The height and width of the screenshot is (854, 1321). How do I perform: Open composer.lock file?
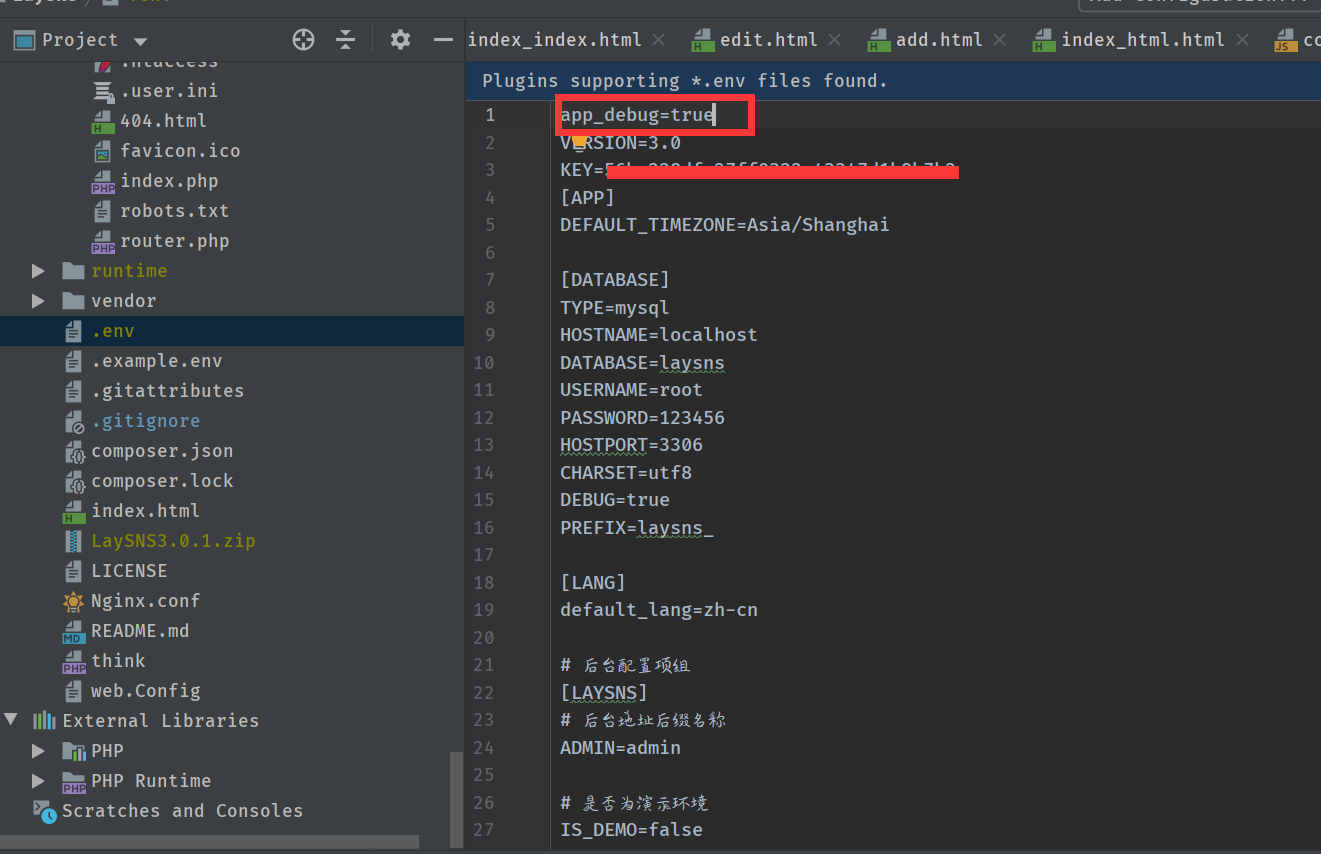click(x=162, y=481)
